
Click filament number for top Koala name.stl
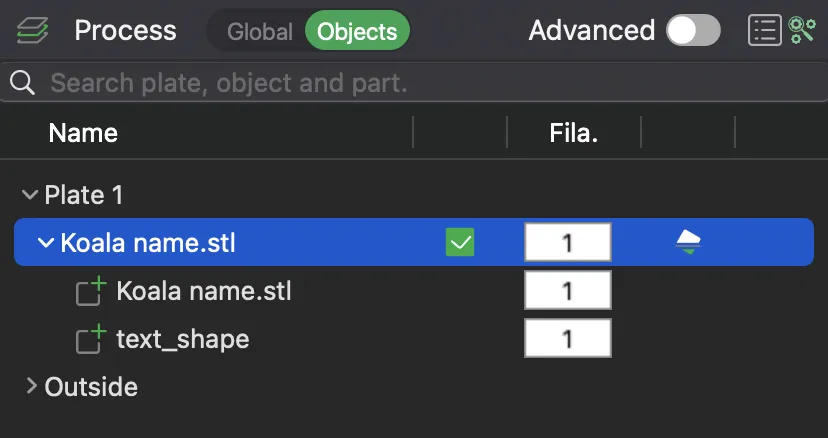(x=568, y=243)
